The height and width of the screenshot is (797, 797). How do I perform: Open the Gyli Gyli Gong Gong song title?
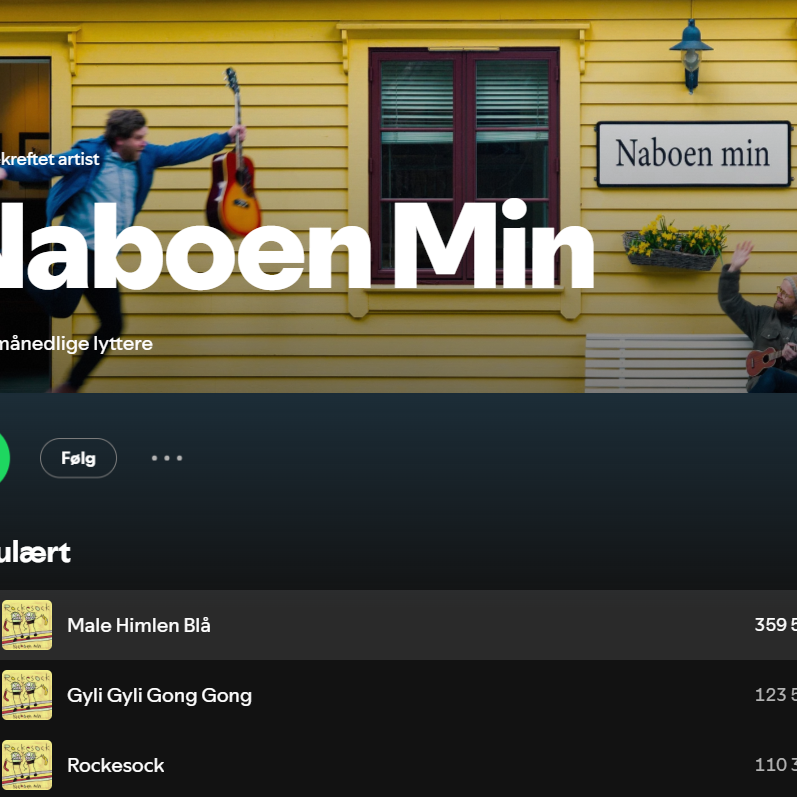click(160, 695)
